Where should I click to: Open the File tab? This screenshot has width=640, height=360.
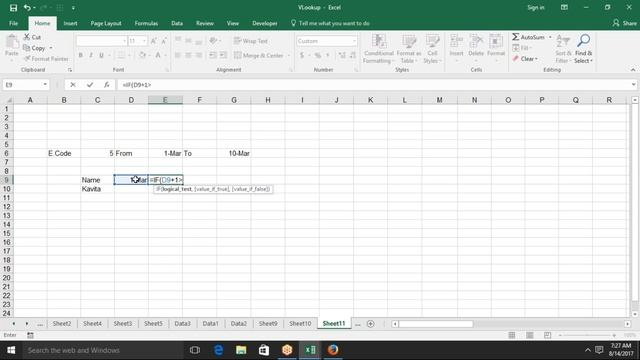(13, 23)
